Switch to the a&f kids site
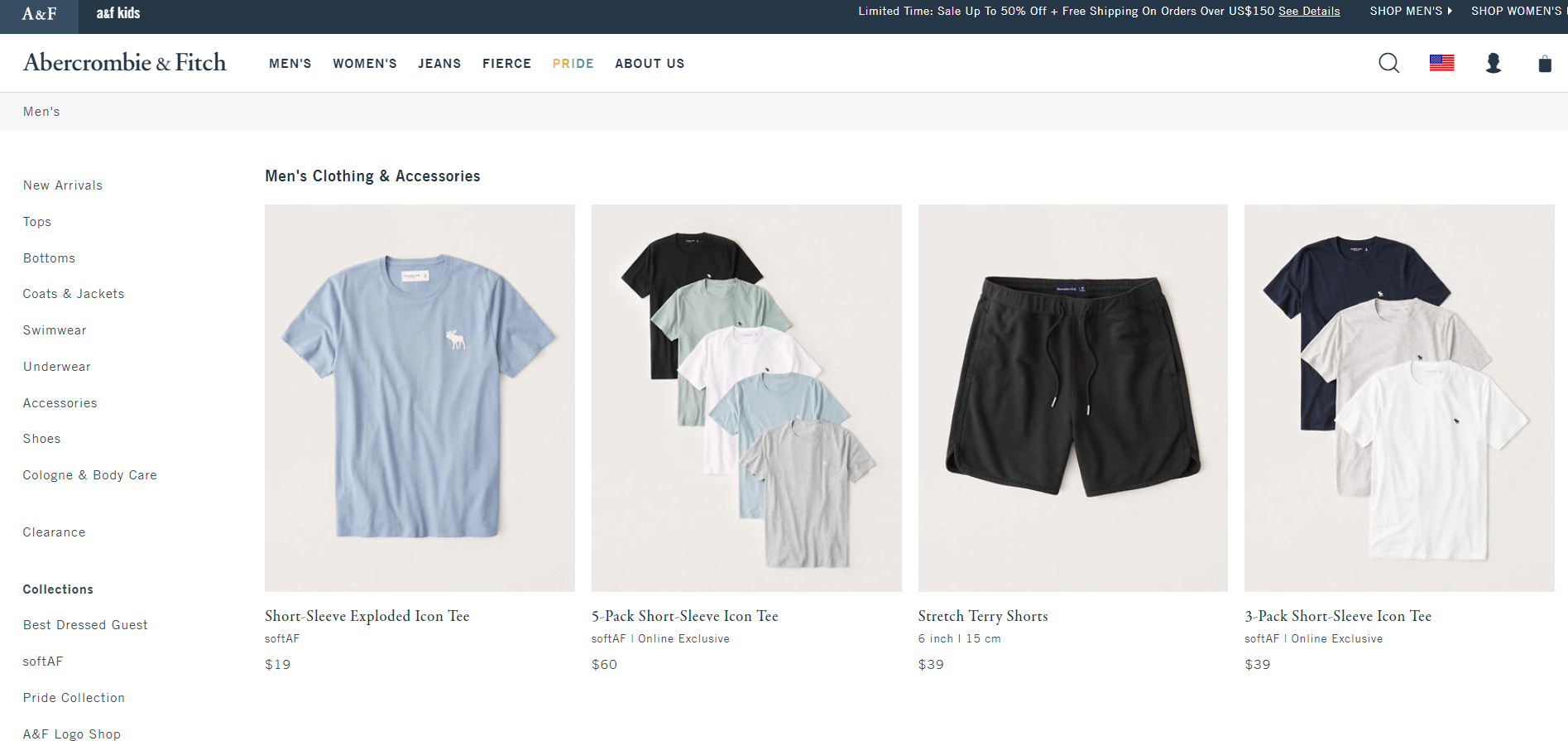The height and width of the screenshot is (741, 1568). click(x=118, y=12)
